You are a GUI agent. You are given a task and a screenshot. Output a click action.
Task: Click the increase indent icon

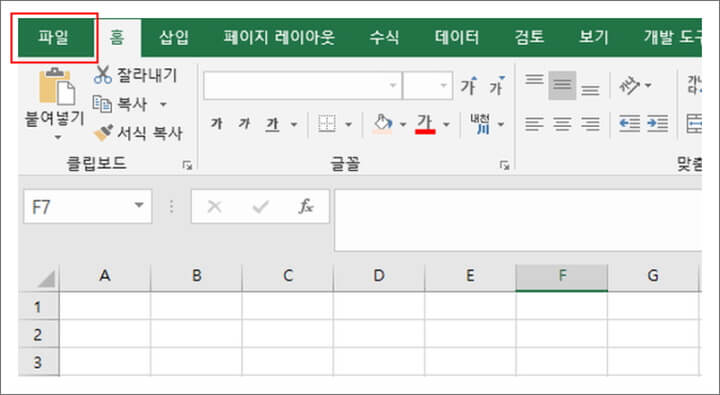pos(658,124)
